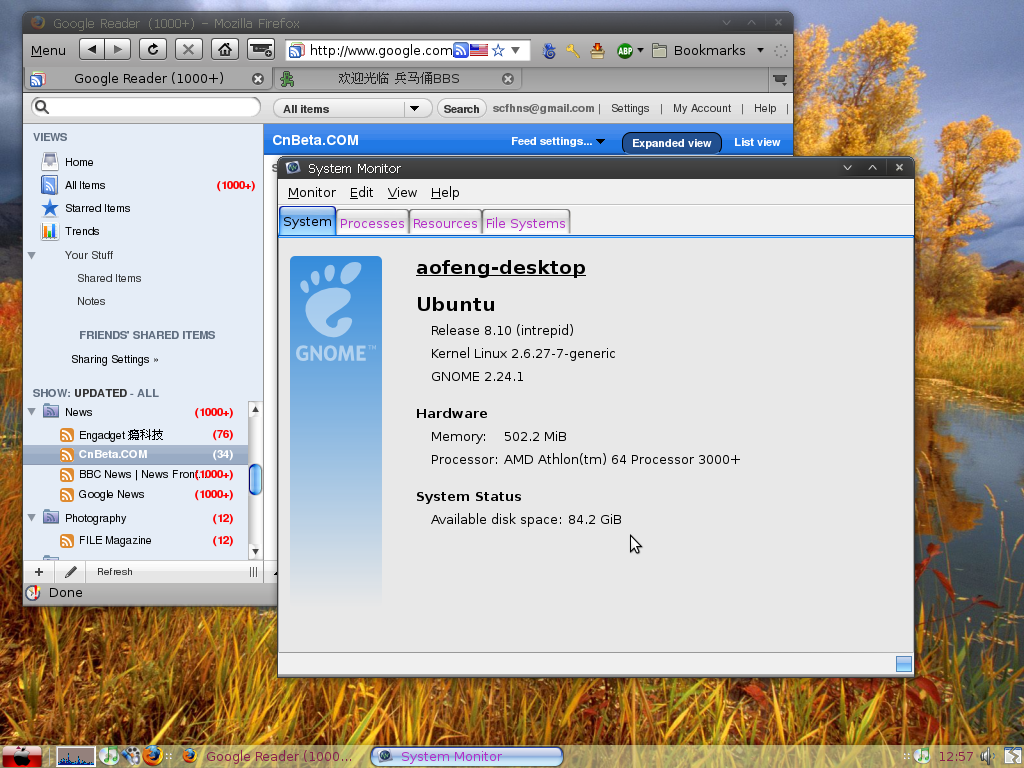Viewport: 1024px width, 768px height.
Task: Click the new tab toolbar icon
Action: pyautogui.click(x=261, y=50)
